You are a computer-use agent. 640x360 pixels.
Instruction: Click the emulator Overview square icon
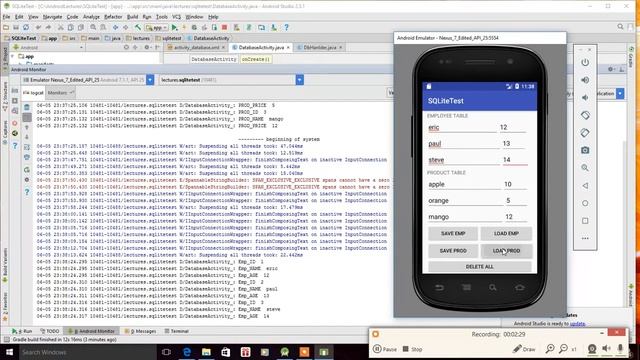coord(585,220)
